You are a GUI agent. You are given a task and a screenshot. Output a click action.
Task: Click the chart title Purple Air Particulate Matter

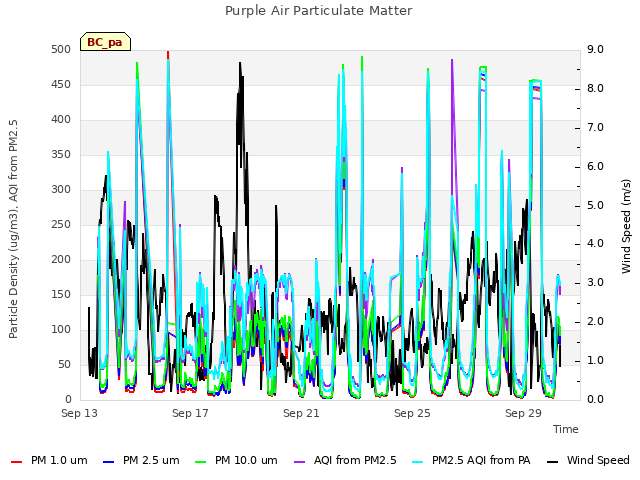pyautogui.click(x=319, y=11)
